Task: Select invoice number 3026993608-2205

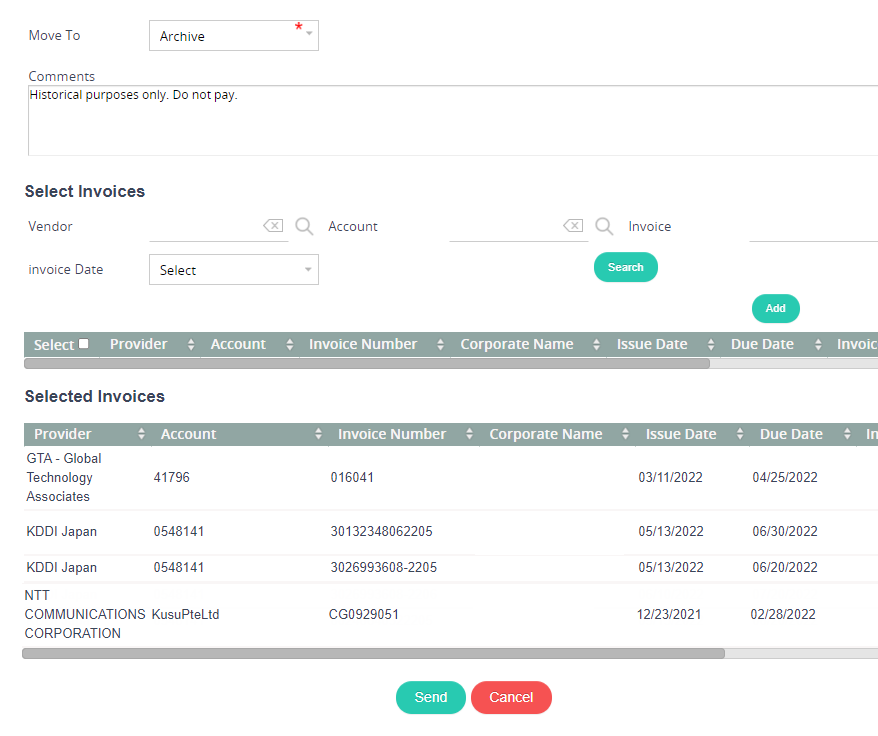Action: [384, 567]
